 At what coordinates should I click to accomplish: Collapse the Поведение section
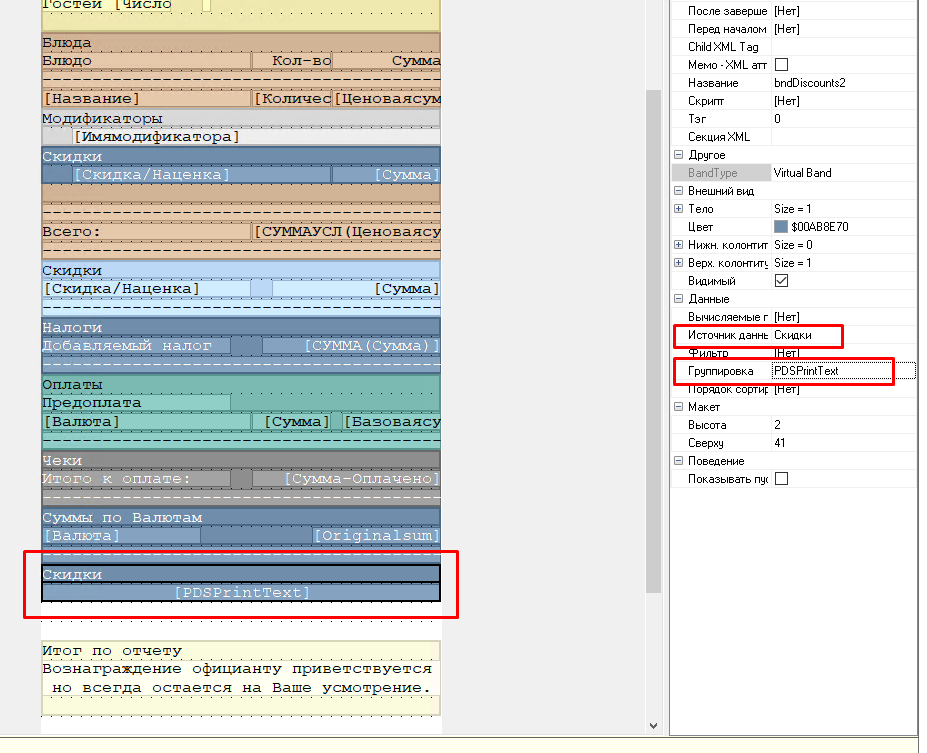pyautogui.click(x=679, y=461)
